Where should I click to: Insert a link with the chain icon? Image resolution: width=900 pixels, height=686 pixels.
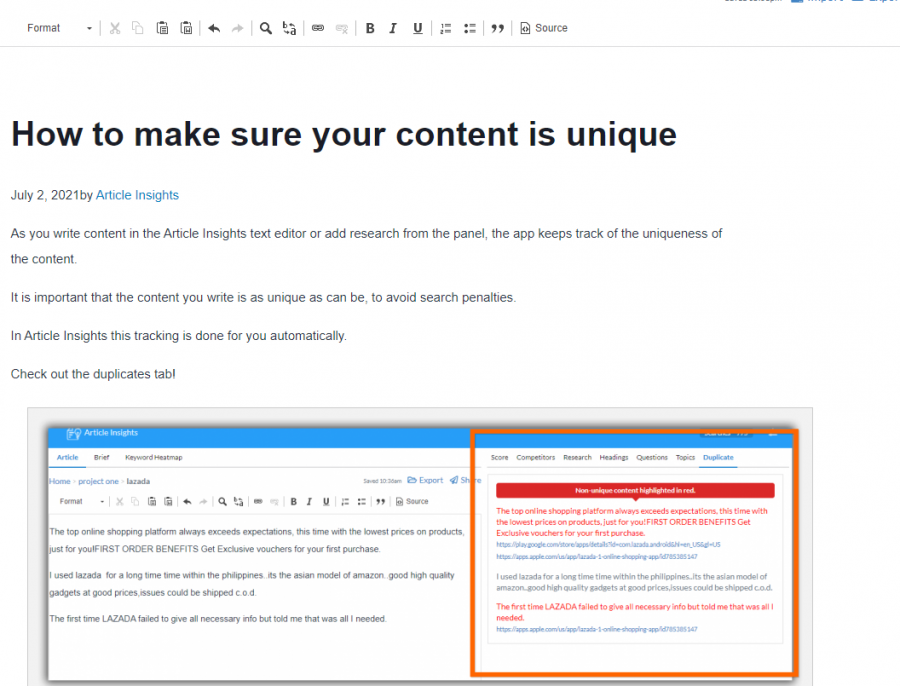317,28
